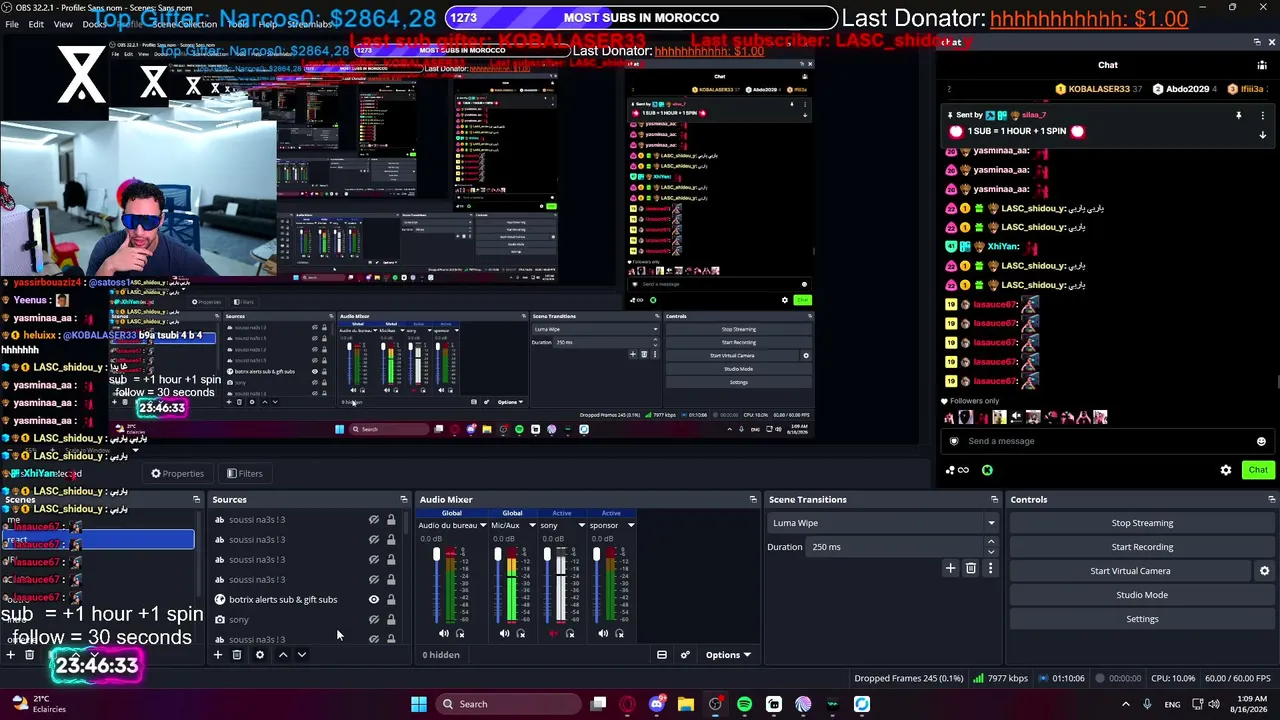
Task: Open chat settings gear
Action: (x=1226, y=470)
